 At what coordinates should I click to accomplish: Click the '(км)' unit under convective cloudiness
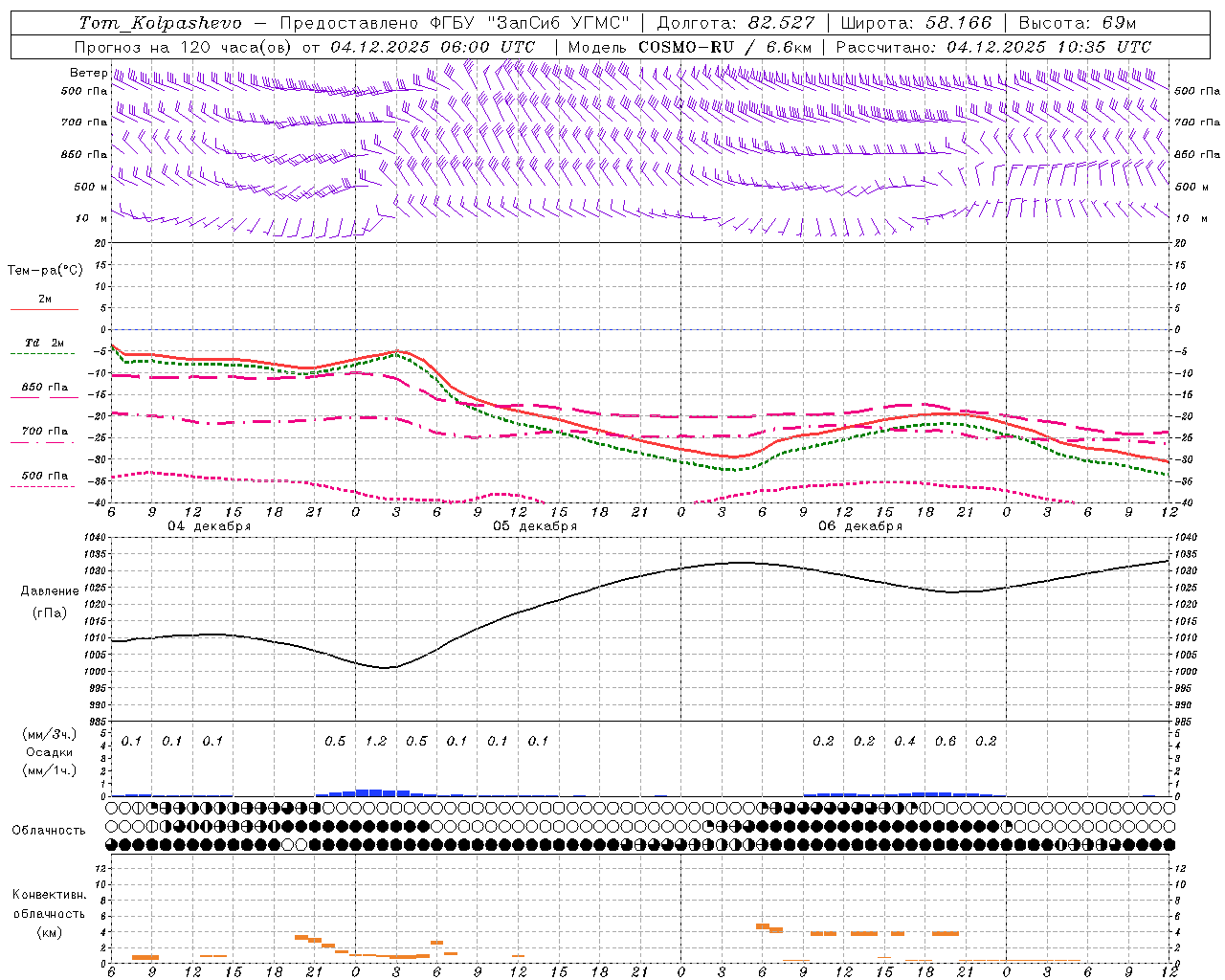(49, 932)
